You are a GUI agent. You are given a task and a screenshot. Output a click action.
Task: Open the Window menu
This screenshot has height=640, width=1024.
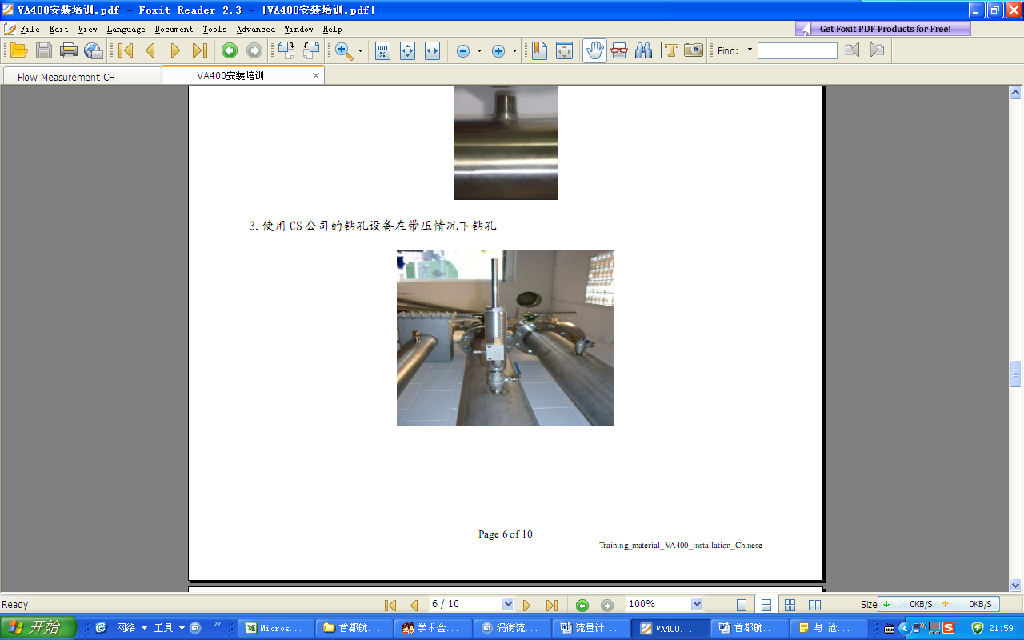pos(299,29)
